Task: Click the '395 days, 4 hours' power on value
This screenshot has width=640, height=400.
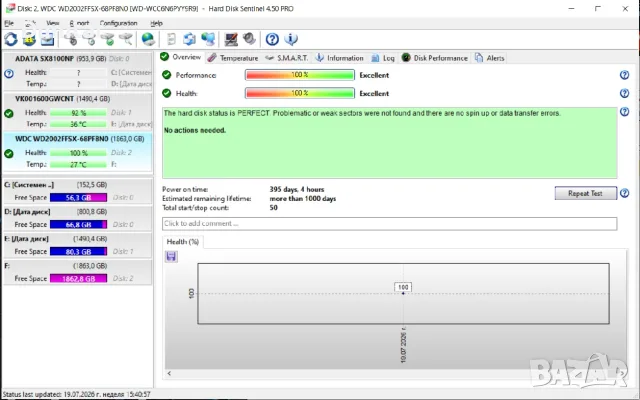Action: [297, 189]
